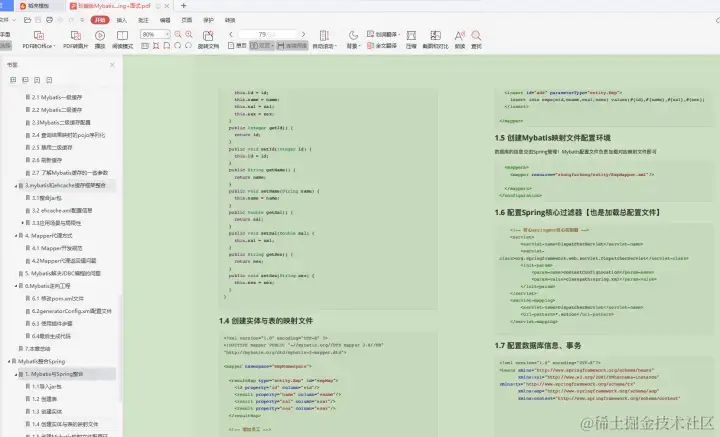This screenshot has height=437, width=720.
Task: Expand the 3.3 bookmark node
Action: 22,223
